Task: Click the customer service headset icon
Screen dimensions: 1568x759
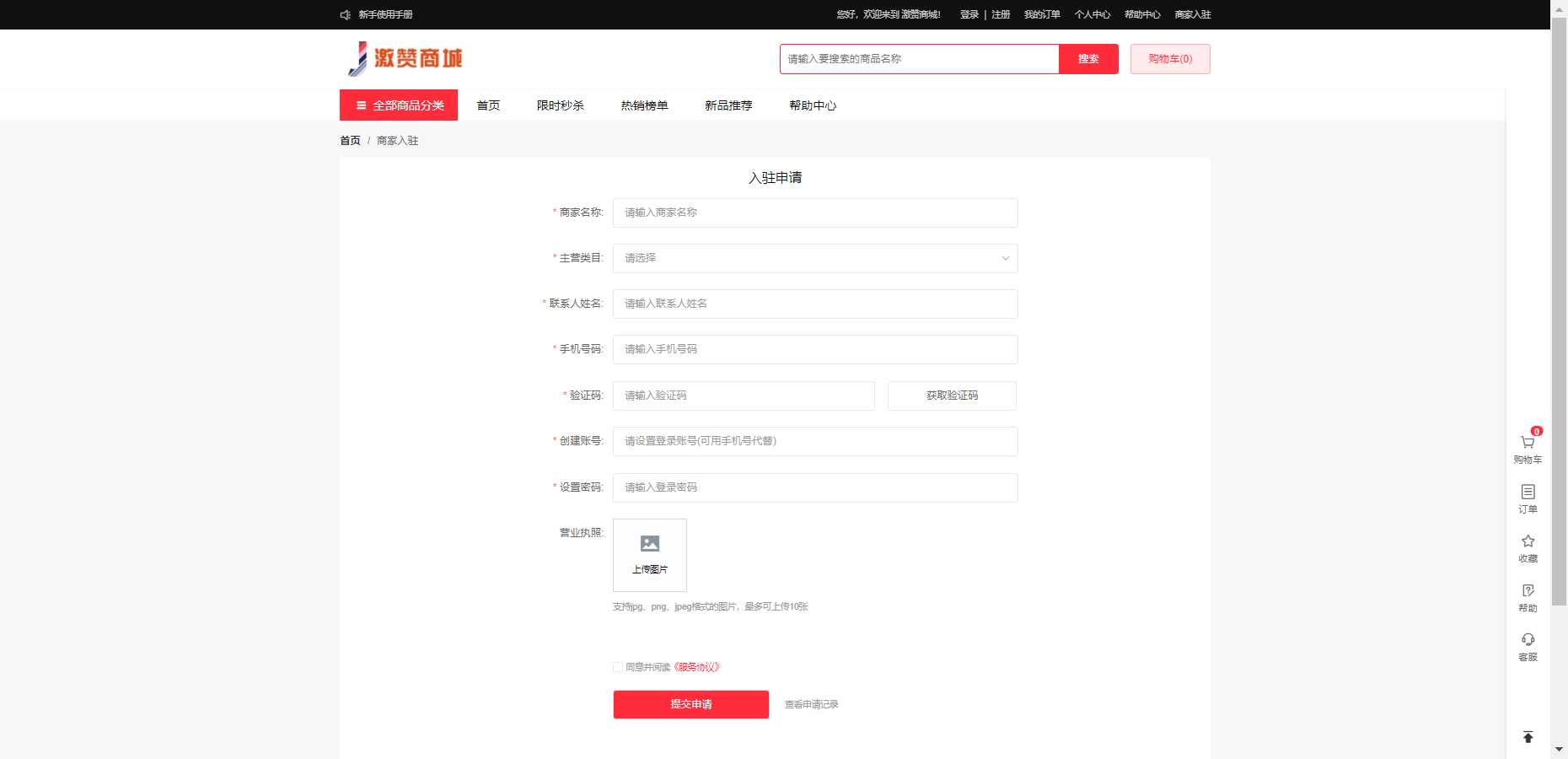Action: coord(1528,640)
